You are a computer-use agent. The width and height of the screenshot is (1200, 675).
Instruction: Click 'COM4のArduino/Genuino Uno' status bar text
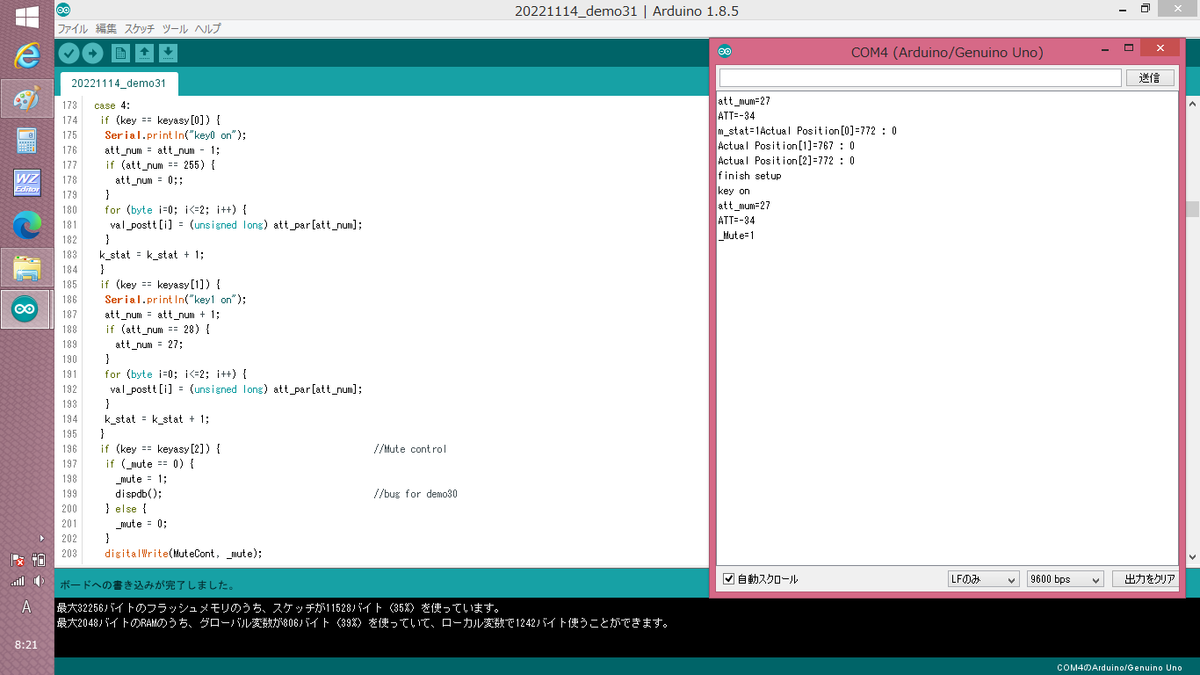(1119, 667)
